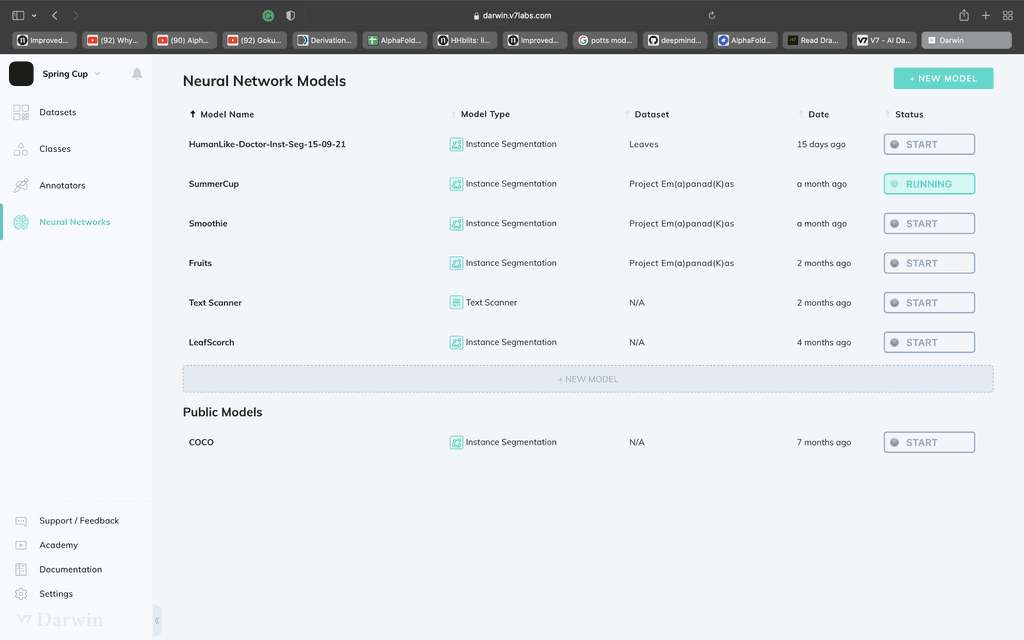Open notifications via the bell icon
This screenshot has height=640, width=1024.
point(136,74)
